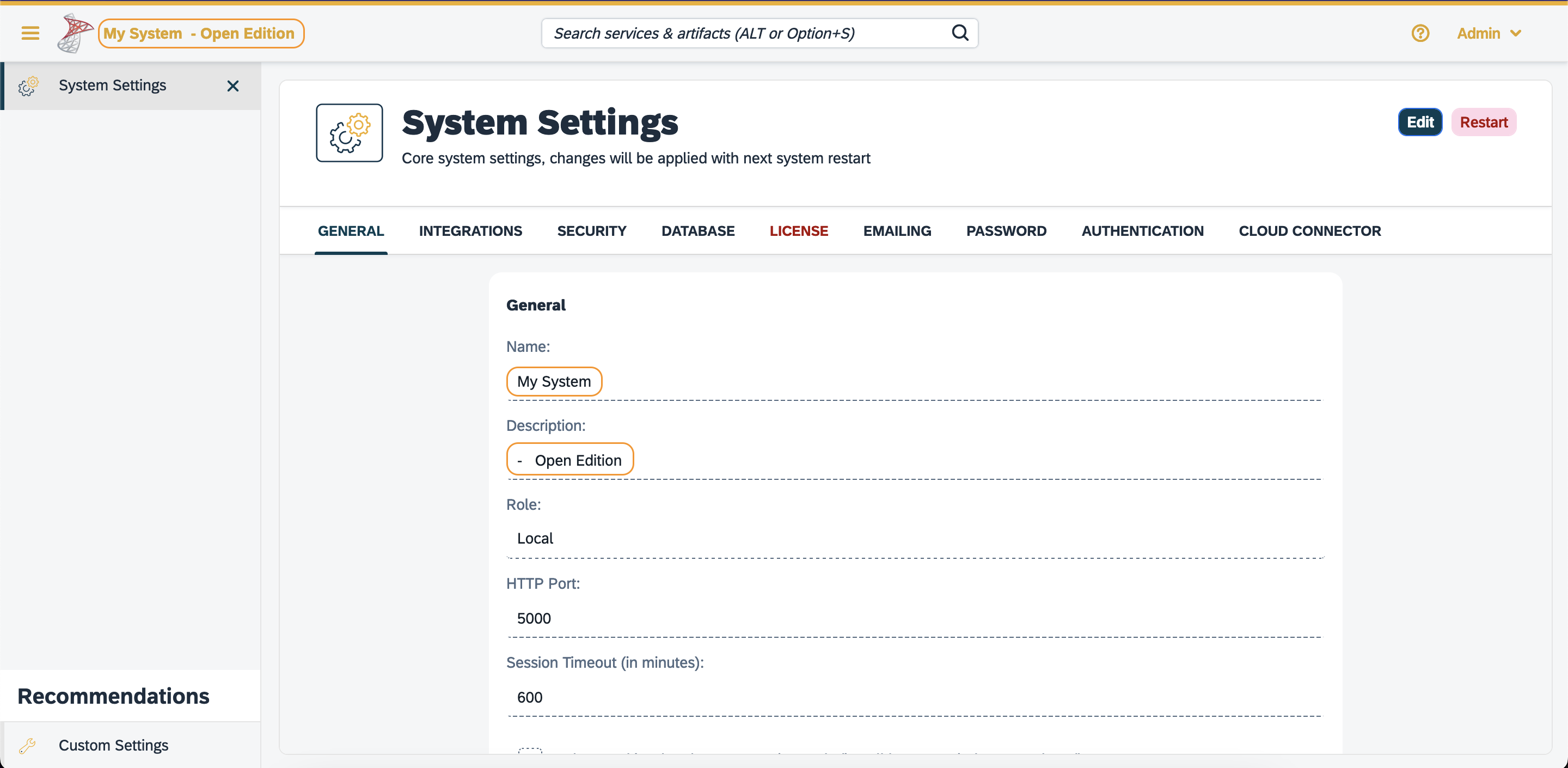Image resolution: width=1568 pixels, height=768 pixels.
Task: Click the gear icon beside the System Settings title
Action: (x=349, y=133)
